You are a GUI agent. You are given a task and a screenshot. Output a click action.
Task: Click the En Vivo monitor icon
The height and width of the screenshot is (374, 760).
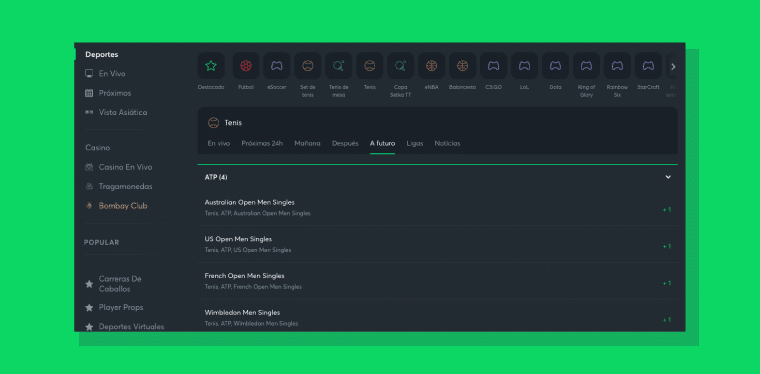coord(89,74)
